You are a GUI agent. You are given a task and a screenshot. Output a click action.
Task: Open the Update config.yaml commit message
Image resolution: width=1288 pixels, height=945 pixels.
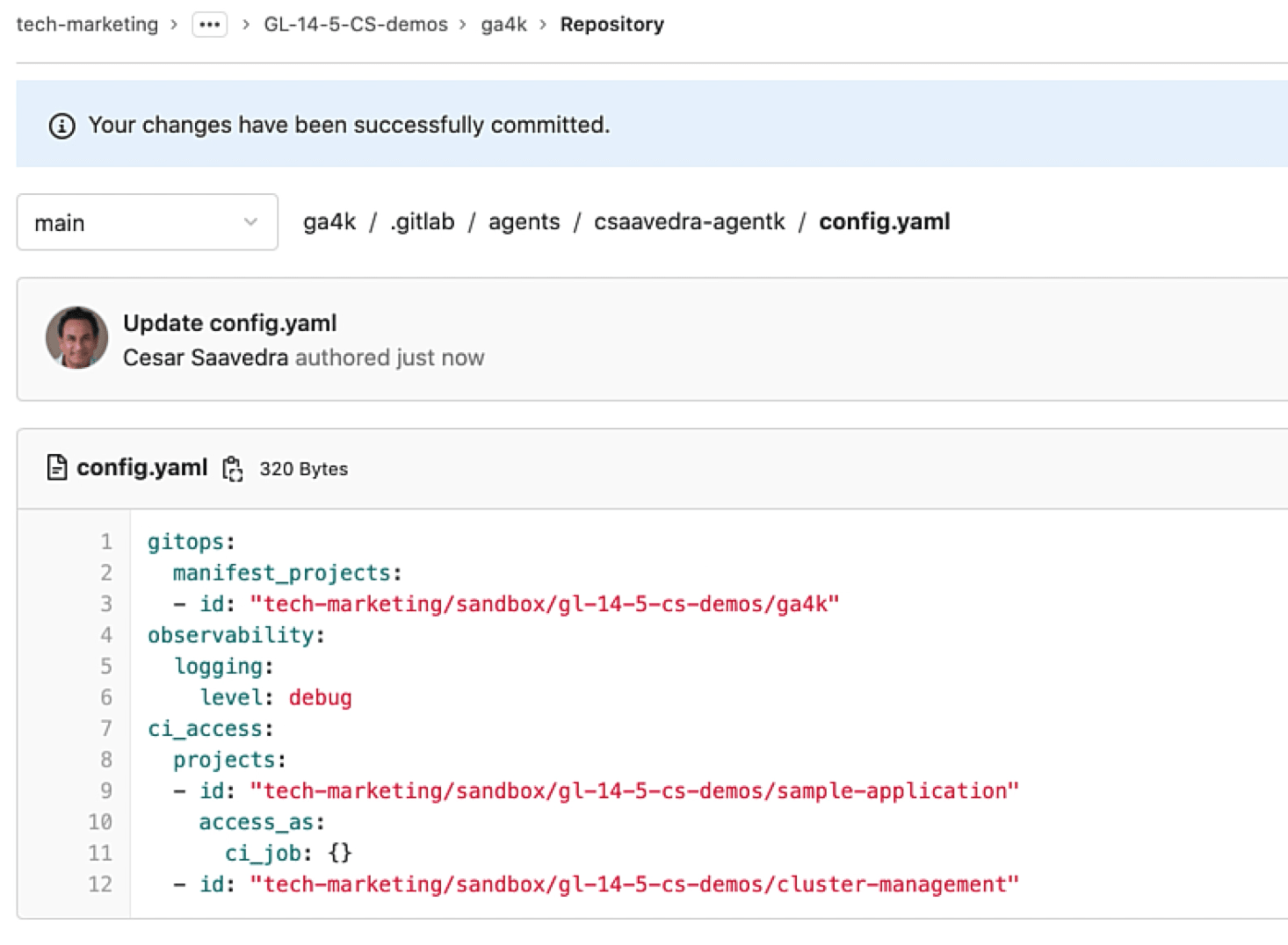[x=229, y=323]
